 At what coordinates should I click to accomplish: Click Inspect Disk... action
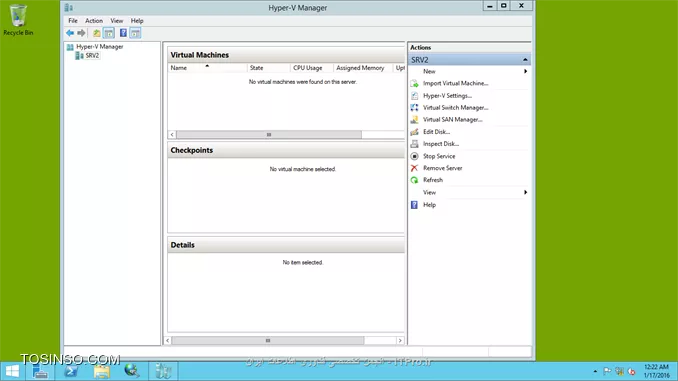click(x=441, y=144)
